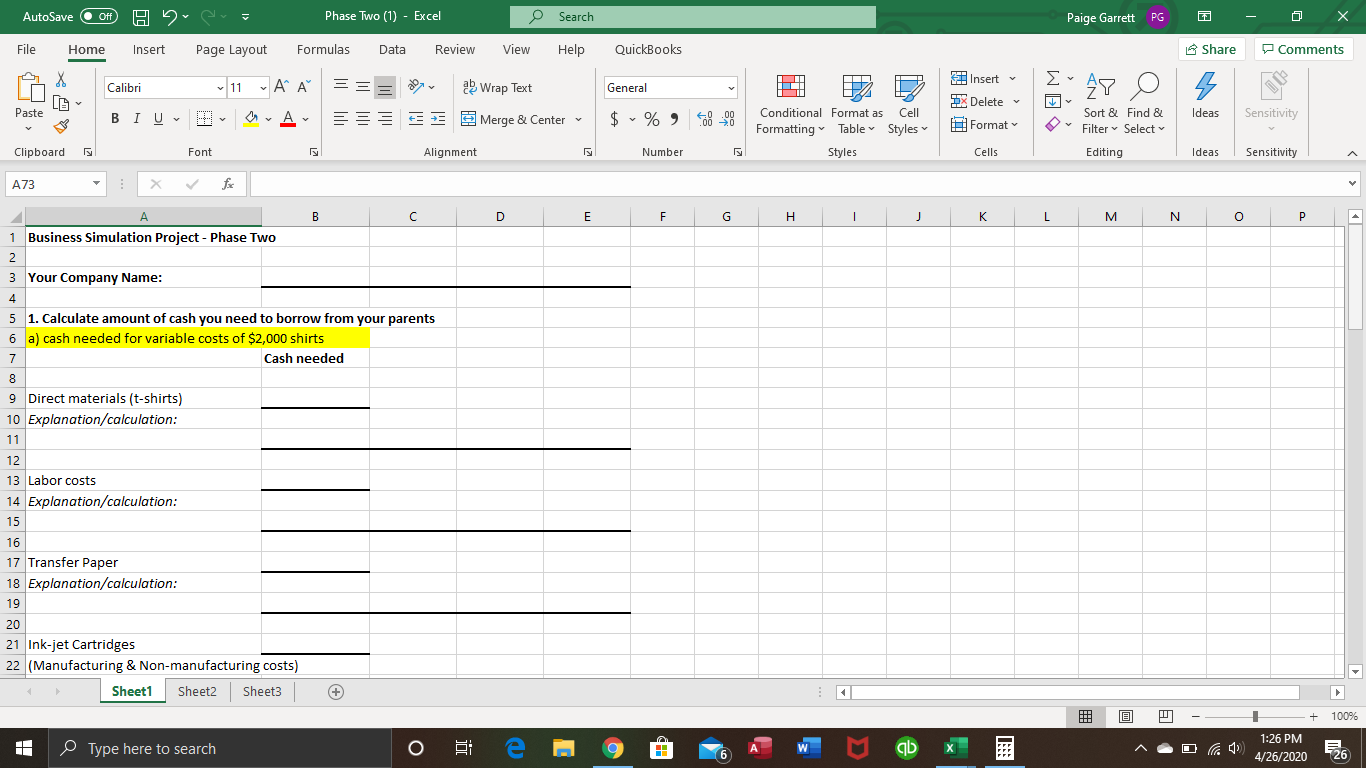1366x768 pixels.
Task: Increase font size with the large A icon
Action: click(281, 88)
